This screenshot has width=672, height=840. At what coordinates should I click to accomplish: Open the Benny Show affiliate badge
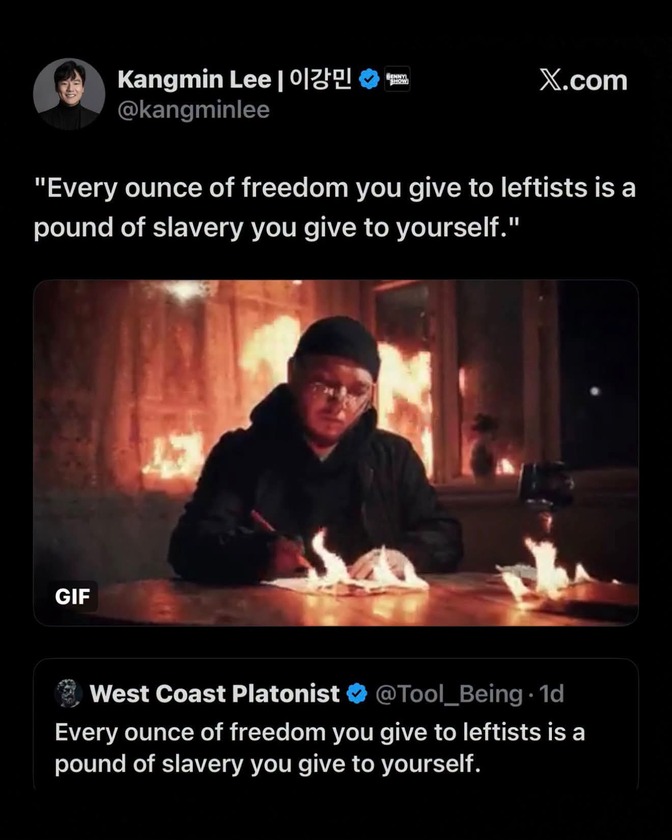click(398, 80)
